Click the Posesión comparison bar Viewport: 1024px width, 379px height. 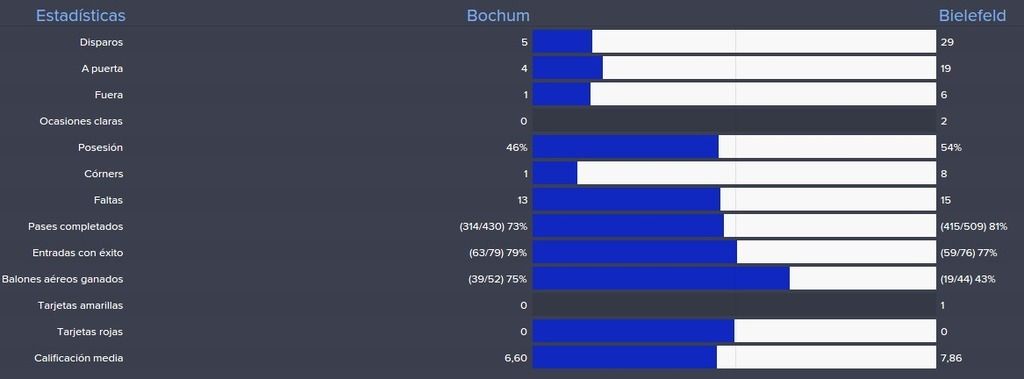click(734, 147)
